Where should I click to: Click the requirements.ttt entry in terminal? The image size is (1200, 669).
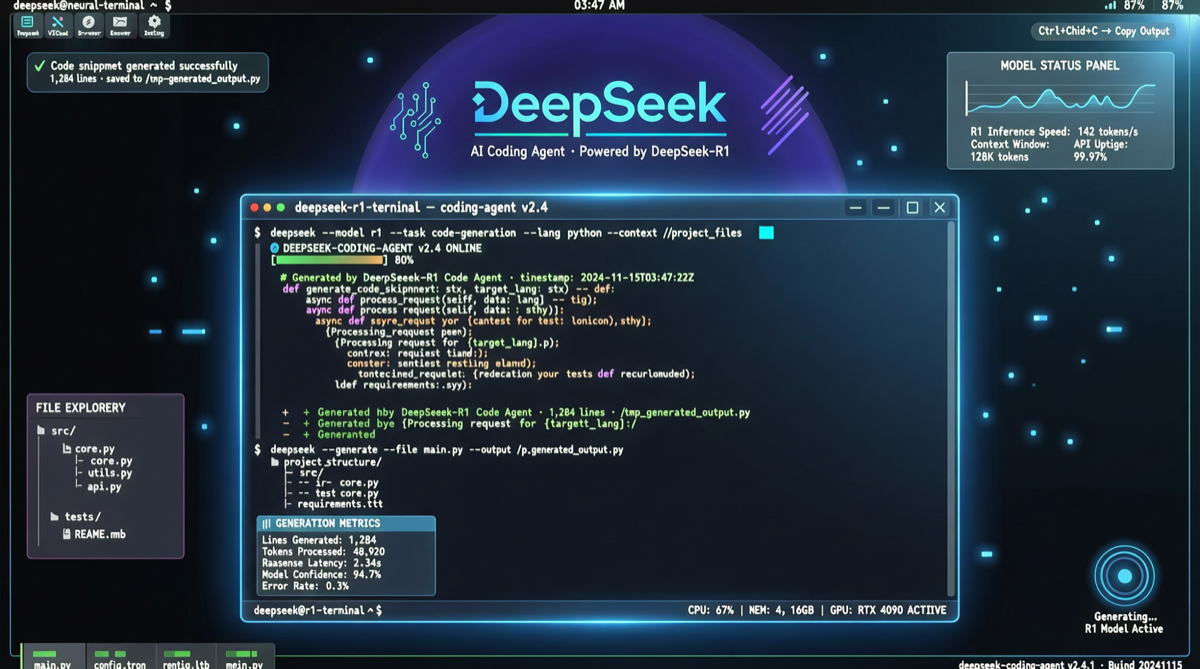coord(339,505)
